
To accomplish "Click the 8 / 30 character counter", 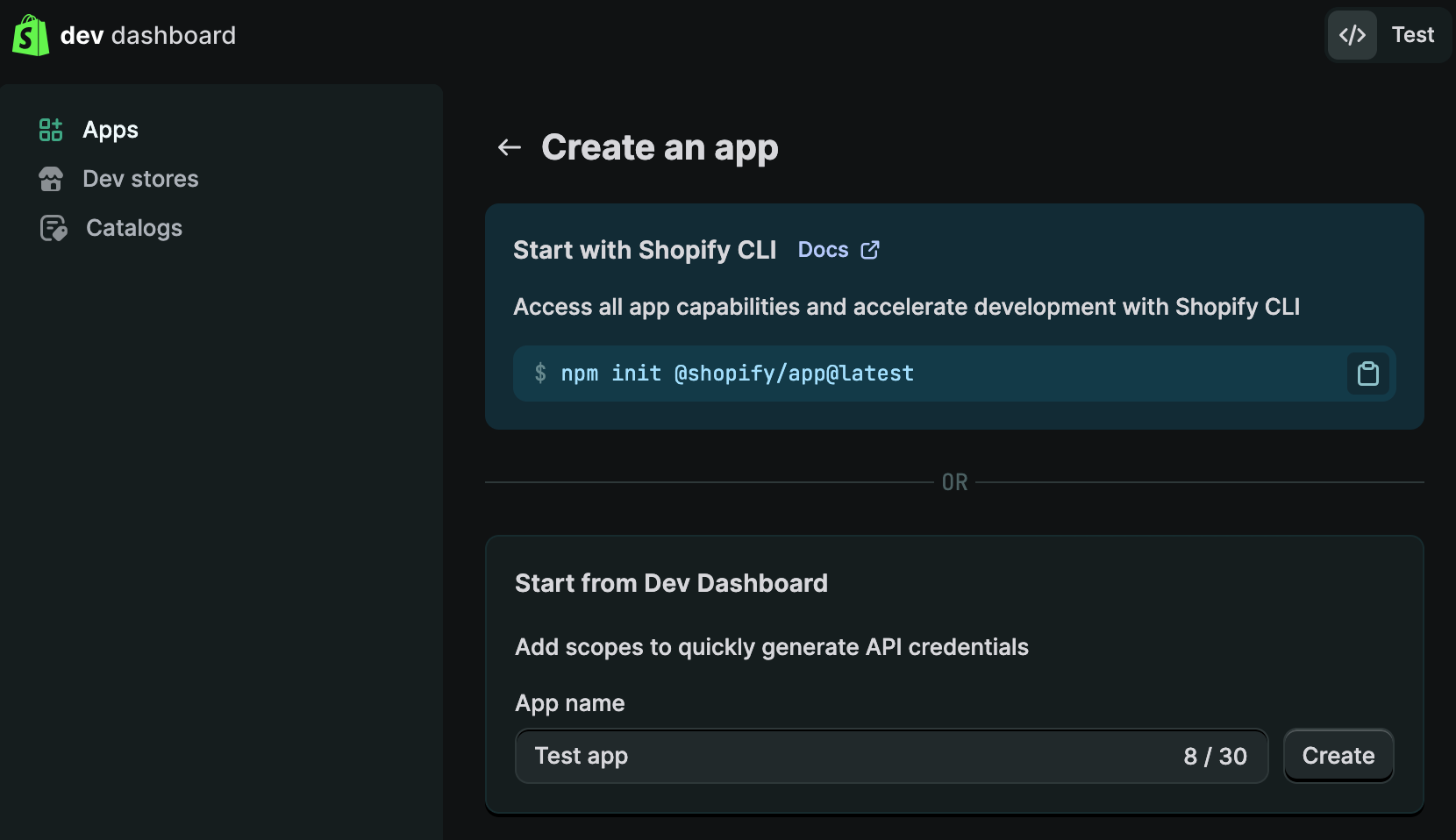I will (x=1215, y=756).
